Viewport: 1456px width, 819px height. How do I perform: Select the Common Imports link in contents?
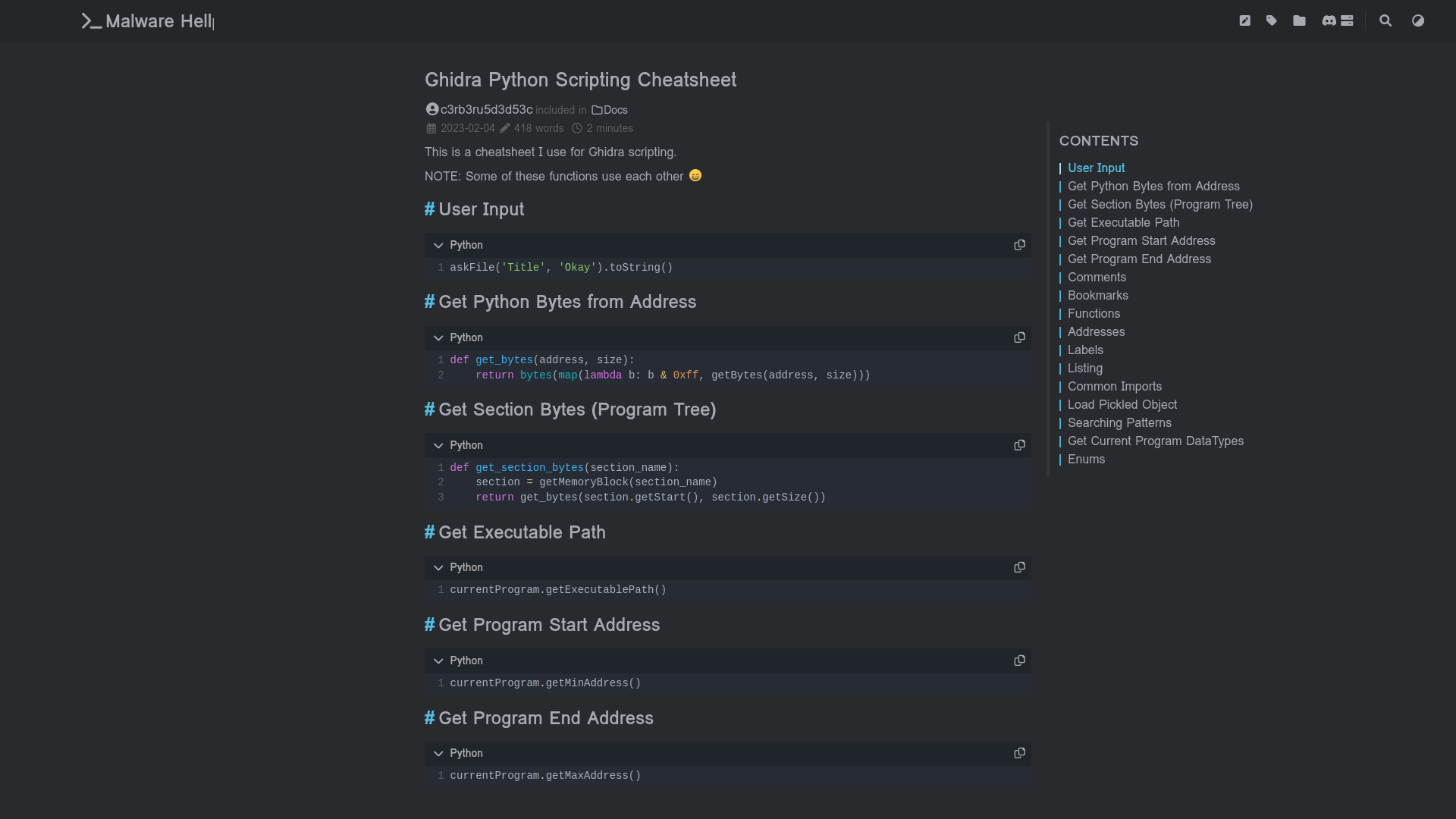click(x=1115, y=386)
